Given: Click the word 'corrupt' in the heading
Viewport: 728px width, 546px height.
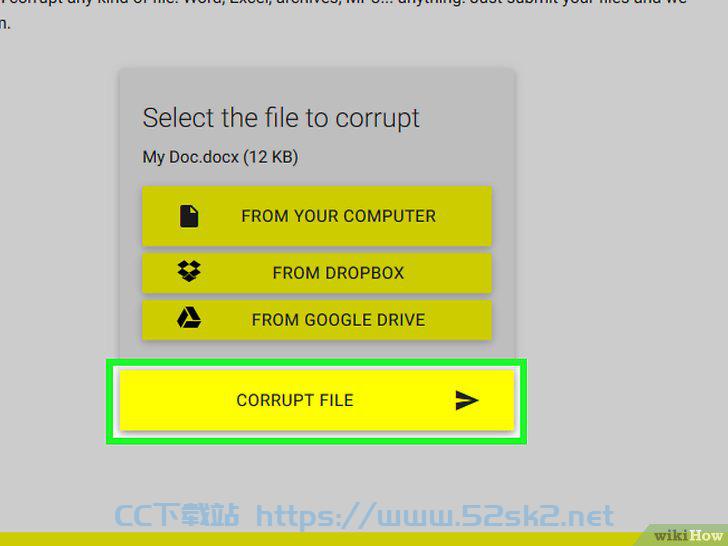Looking at the screenshot, I should click(x=377, y=119).
